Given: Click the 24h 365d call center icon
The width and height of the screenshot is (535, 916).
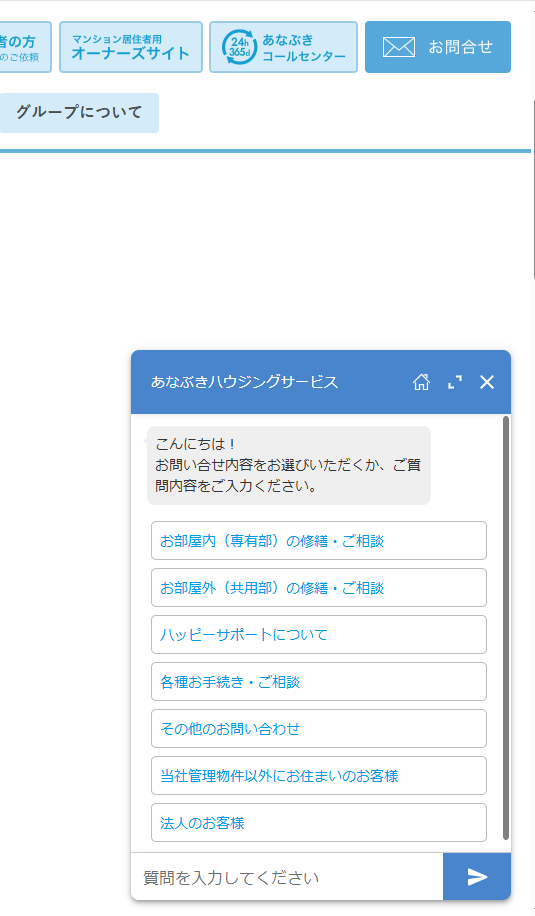Looking at the screenshot, I should coord(239,47).
